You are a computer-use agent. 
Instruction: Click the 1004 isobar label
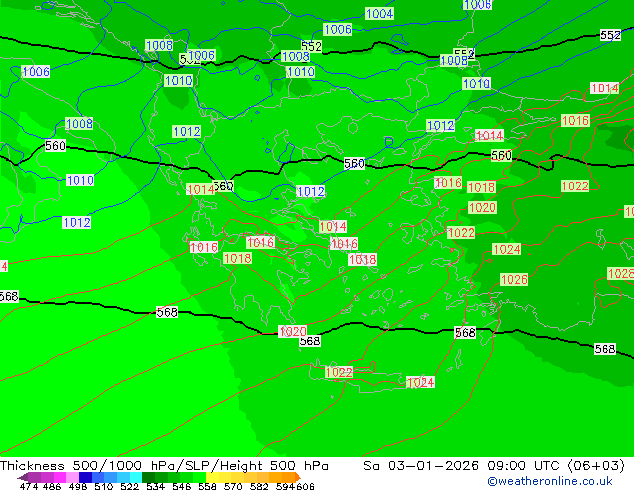(379, 14)
